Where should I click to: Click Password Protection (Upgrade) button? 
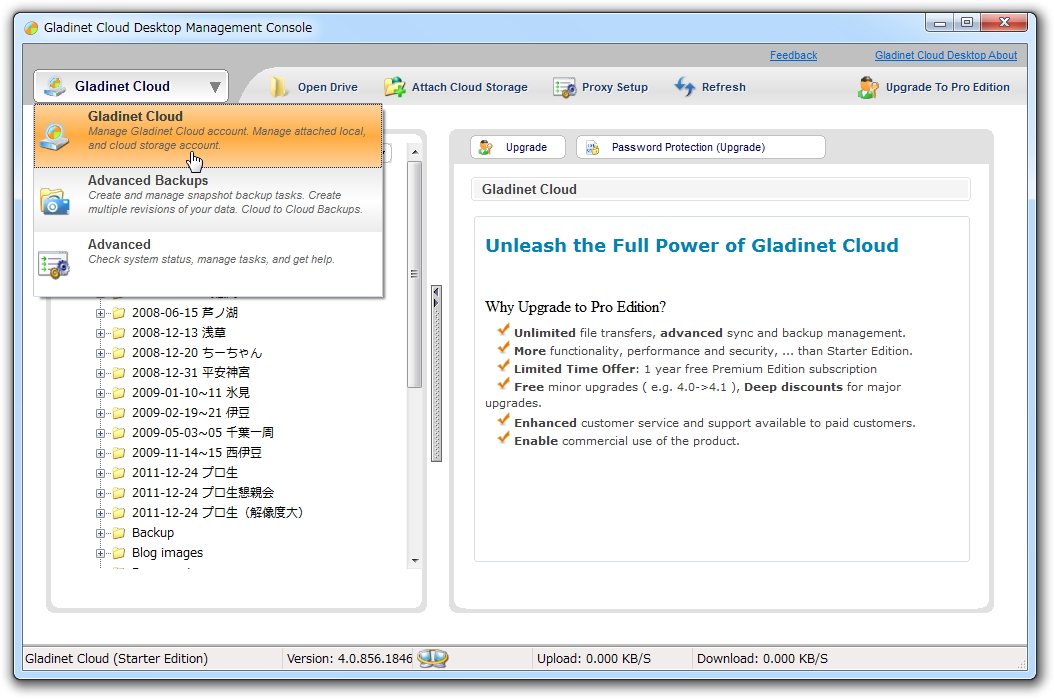coord(700,147)
